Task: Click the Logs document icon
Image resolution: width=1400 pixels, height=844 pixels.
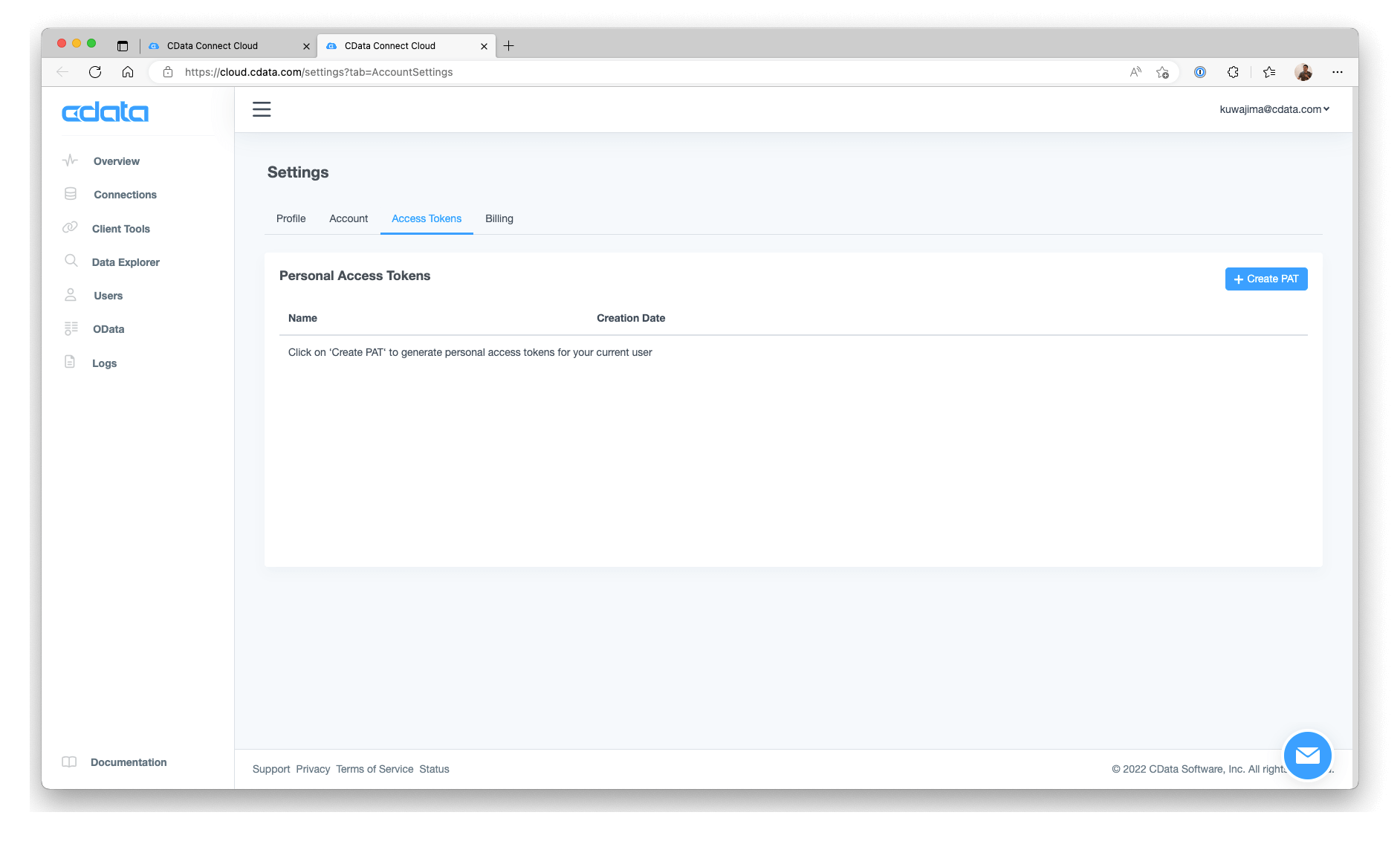Action: [x=70, y=362]
